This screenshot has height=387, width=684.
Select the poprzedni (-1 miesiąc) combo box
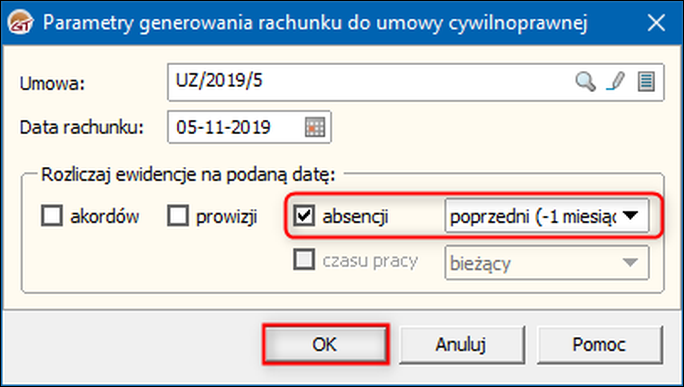547,216
